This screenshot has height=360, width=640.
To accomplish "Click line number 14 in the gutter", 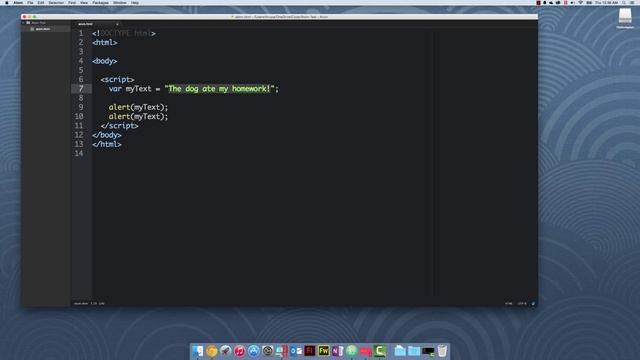I will [x=79, y=153].
